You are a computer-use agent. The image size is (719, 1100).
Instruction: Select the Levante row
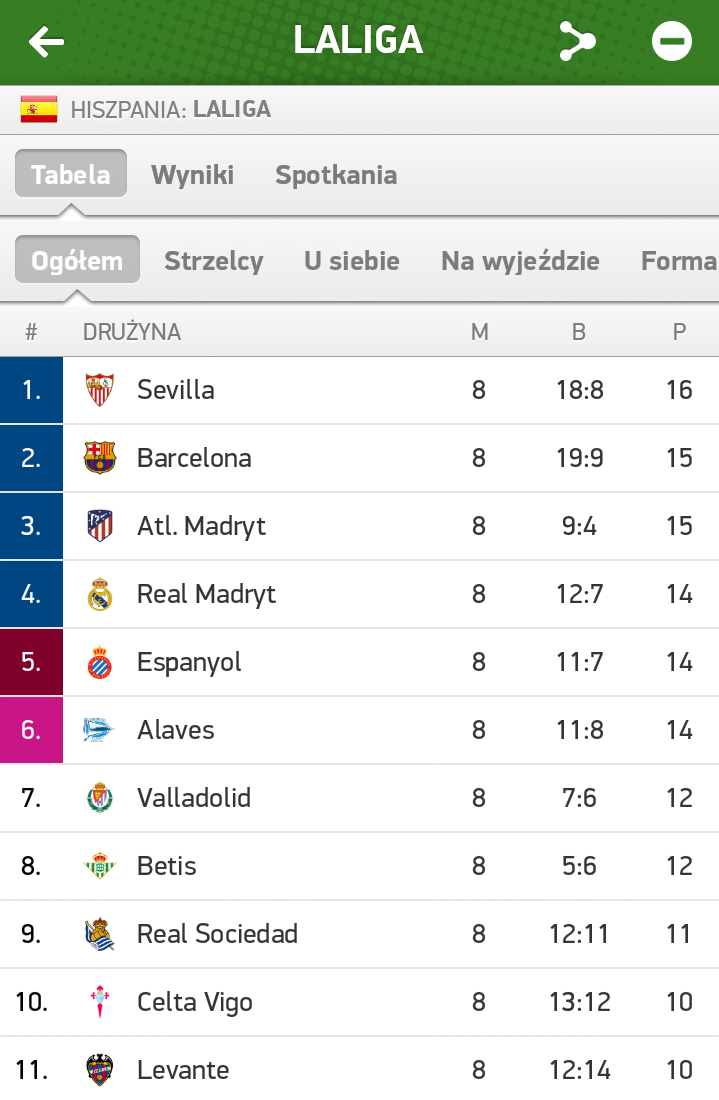click(x=359, y=1068)
